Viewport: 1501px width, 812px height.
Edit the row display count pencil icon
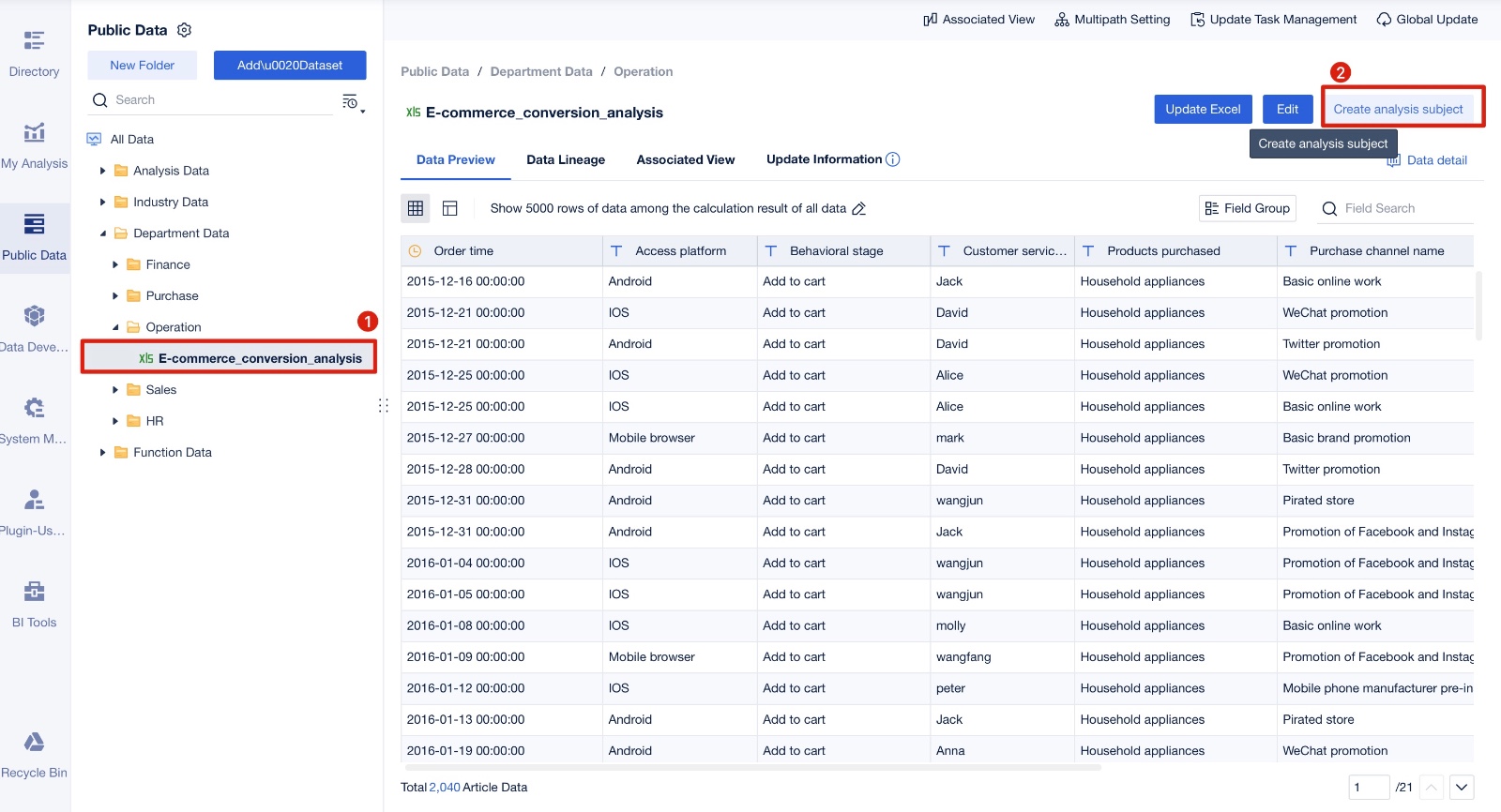coord(858,209)
